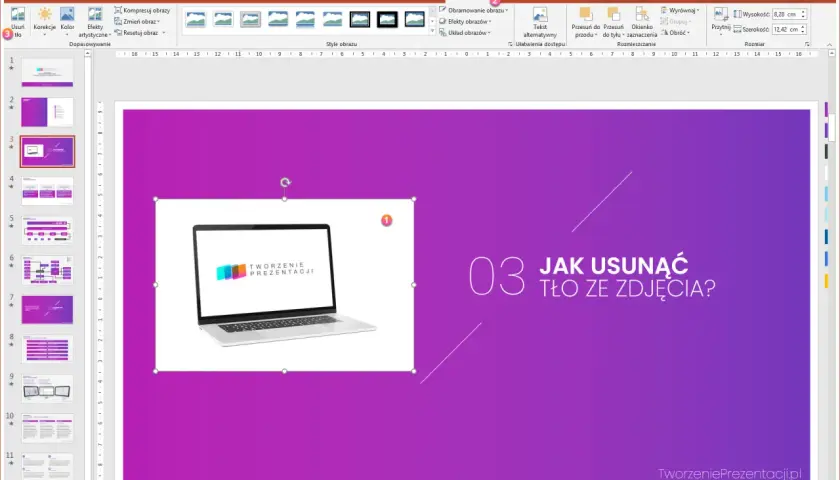Open the Rozmiar size dialog launcher
The width and height of the screenshot is (840, 480).
pyautogui.click(x=807, y=44)
